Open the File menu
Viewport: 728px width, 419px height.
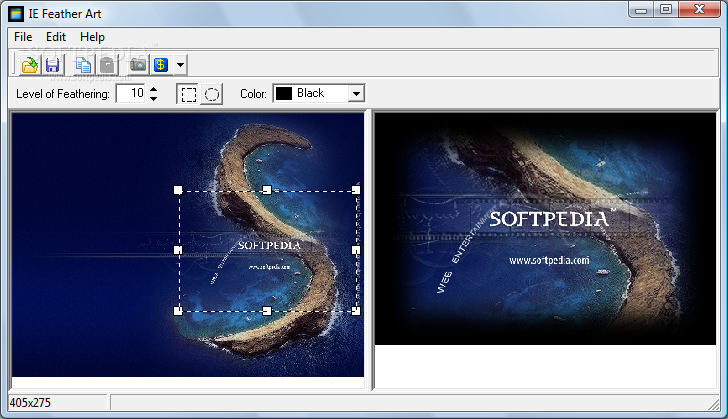(x=23, y=37)
